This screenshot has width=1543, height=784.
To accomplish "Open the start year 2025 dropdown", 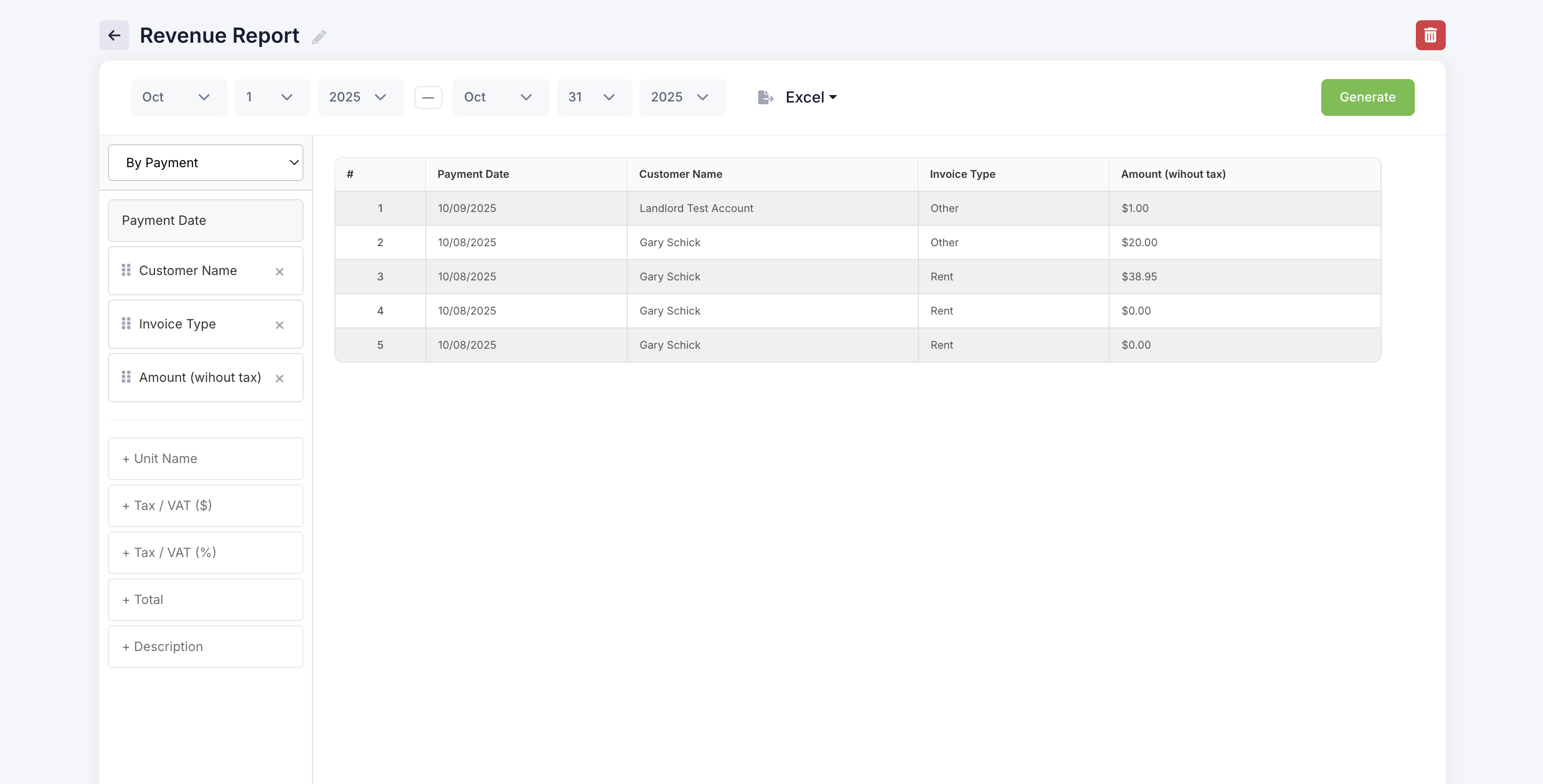I will pos(360,97).
